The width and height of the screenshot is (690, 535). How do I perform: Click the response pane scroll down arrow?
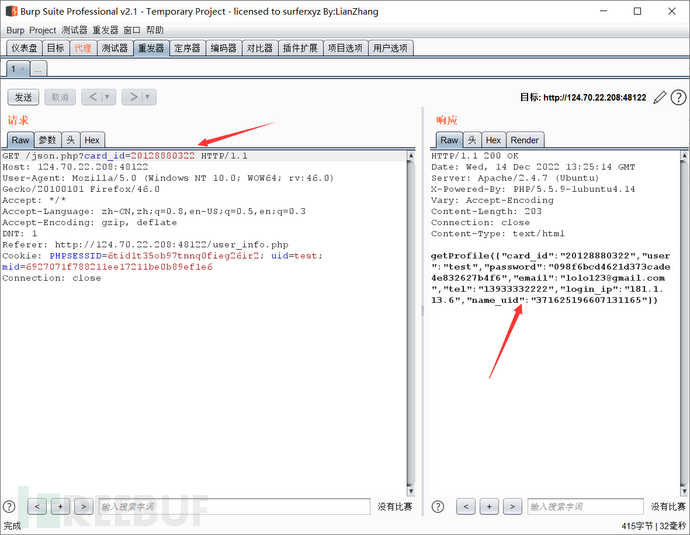pos(684,491)
